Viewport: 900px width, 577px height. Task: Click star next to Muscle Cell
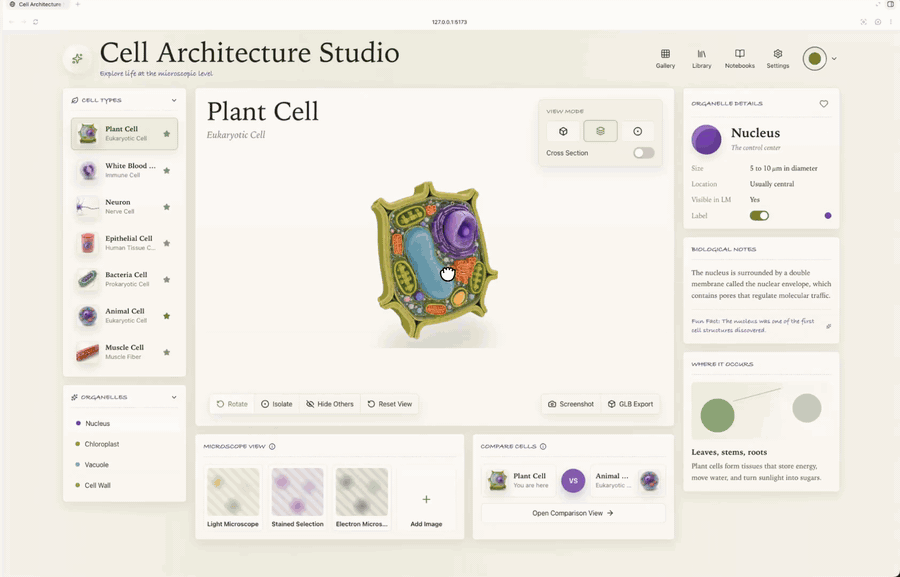(x=166, y=353)
